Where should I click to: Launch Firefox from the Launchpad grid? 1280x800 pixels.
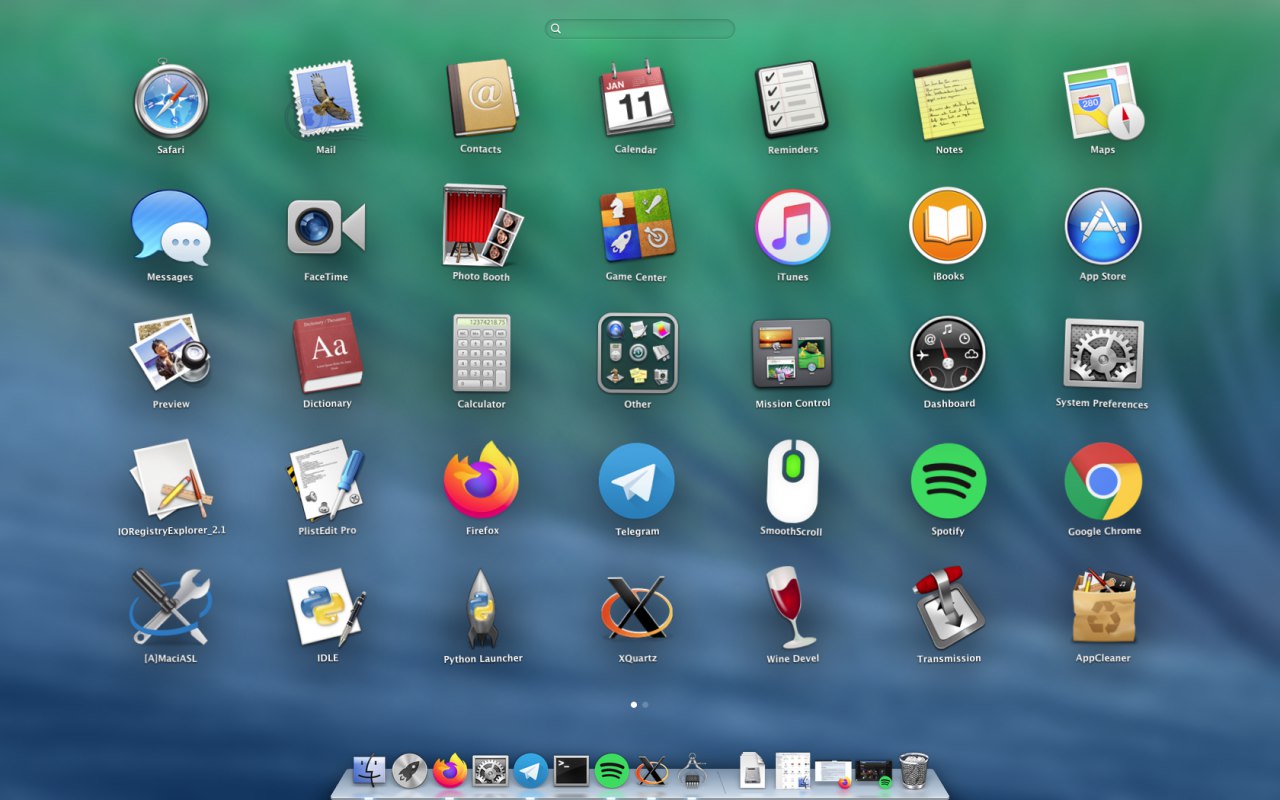482,480
